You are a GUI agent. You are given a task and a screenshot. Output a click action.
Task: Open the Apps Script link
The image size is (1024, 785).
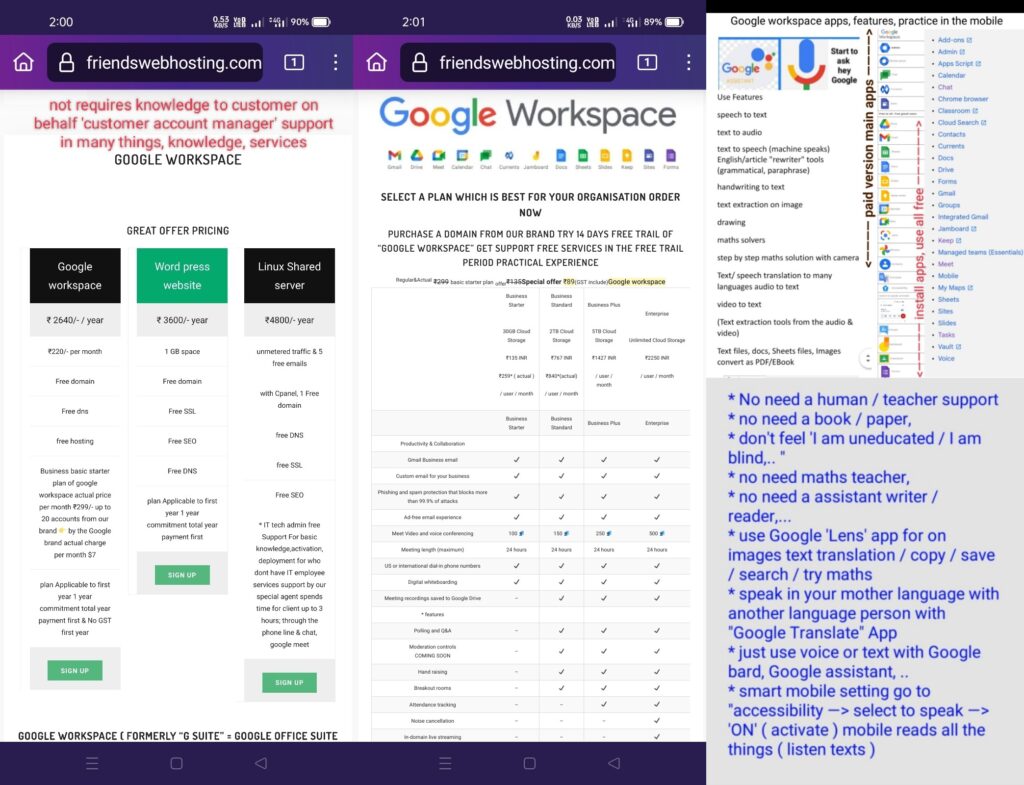pyautogui.click(x=954, y=63)
